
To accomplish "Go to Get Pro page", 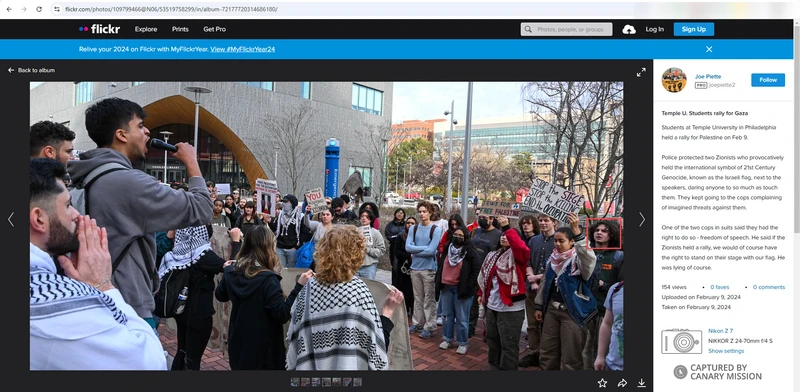I will (x=214, y=29).
